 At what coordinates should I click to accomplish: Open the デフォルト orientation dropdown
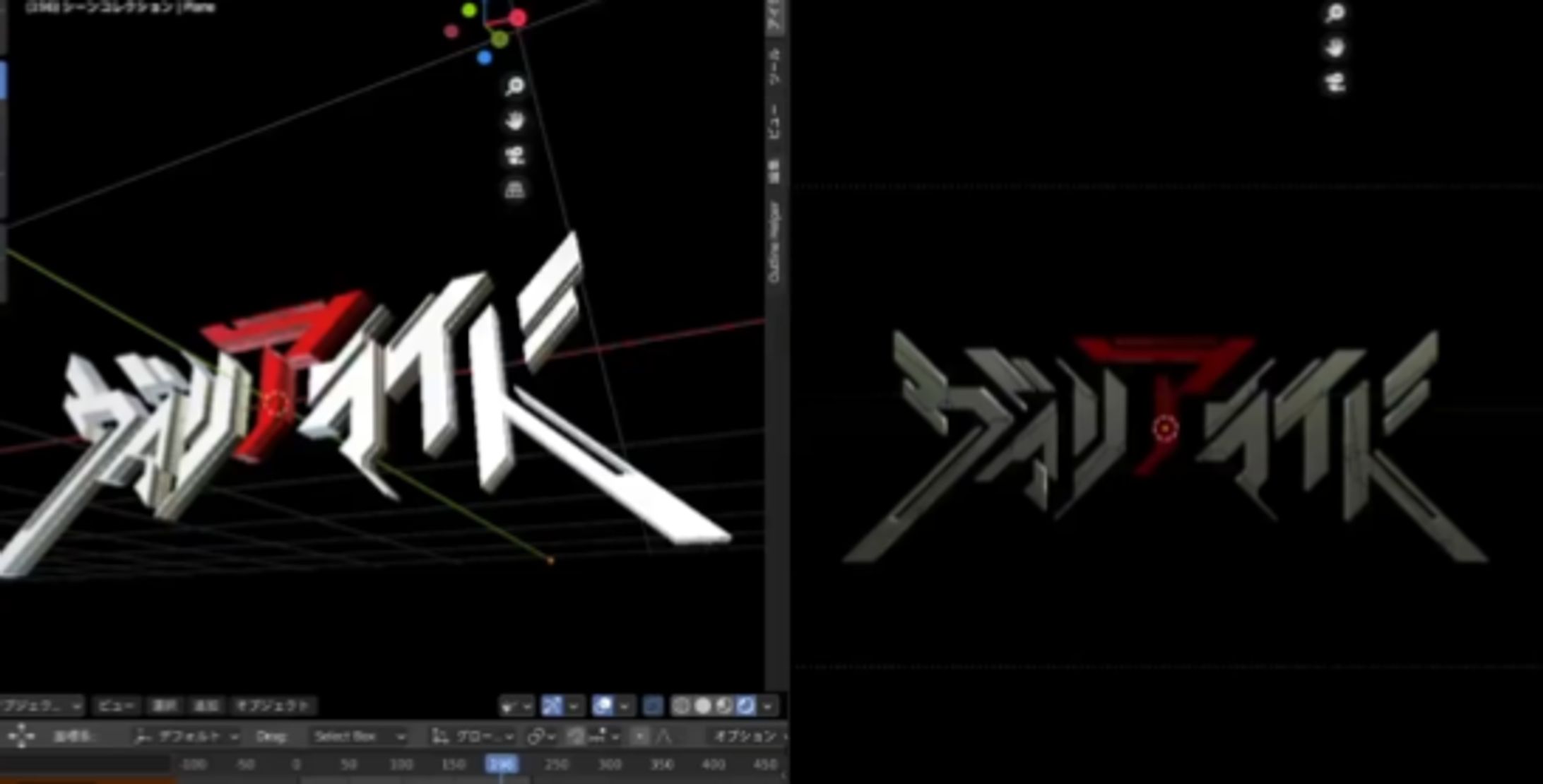pos(187,737)
